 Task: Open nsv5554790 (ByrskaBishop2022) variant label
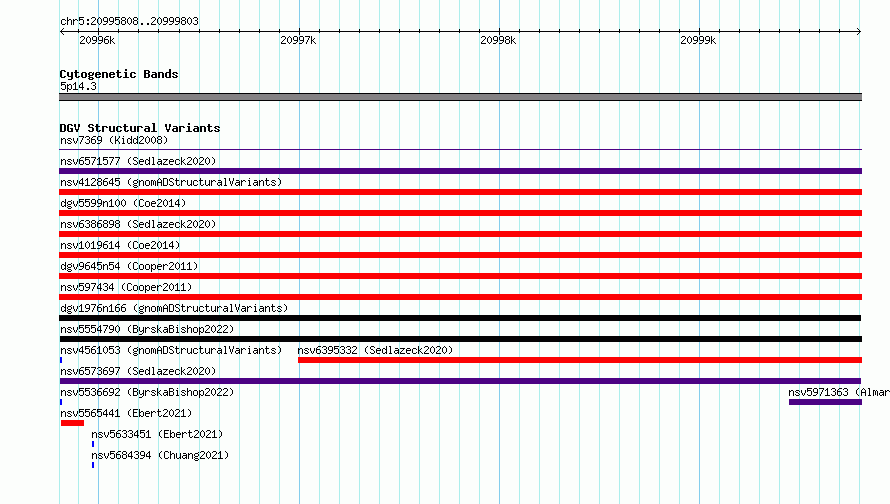[147, 329]
